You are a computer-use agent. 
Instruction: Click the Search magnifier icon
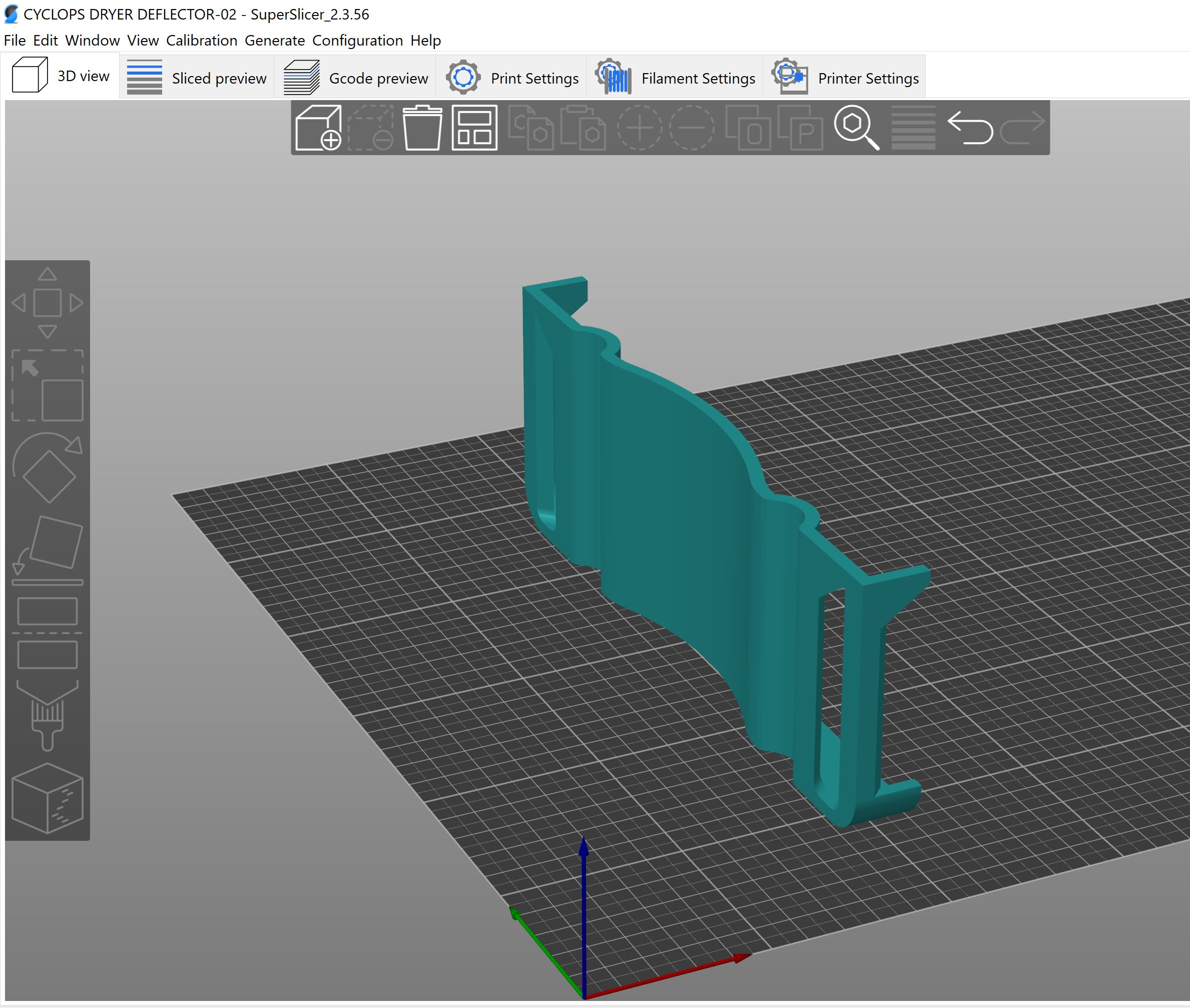point(856,128)
